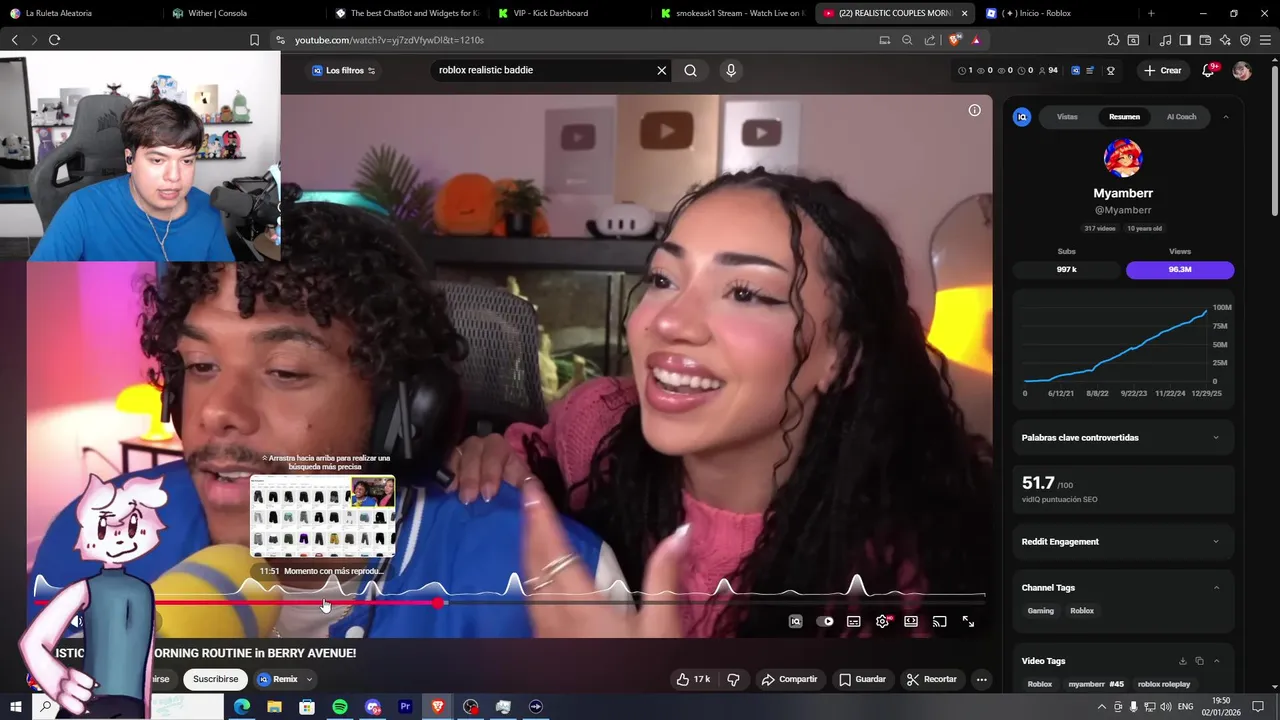
Task: Open the video info card icon
Action: [974, 110]
